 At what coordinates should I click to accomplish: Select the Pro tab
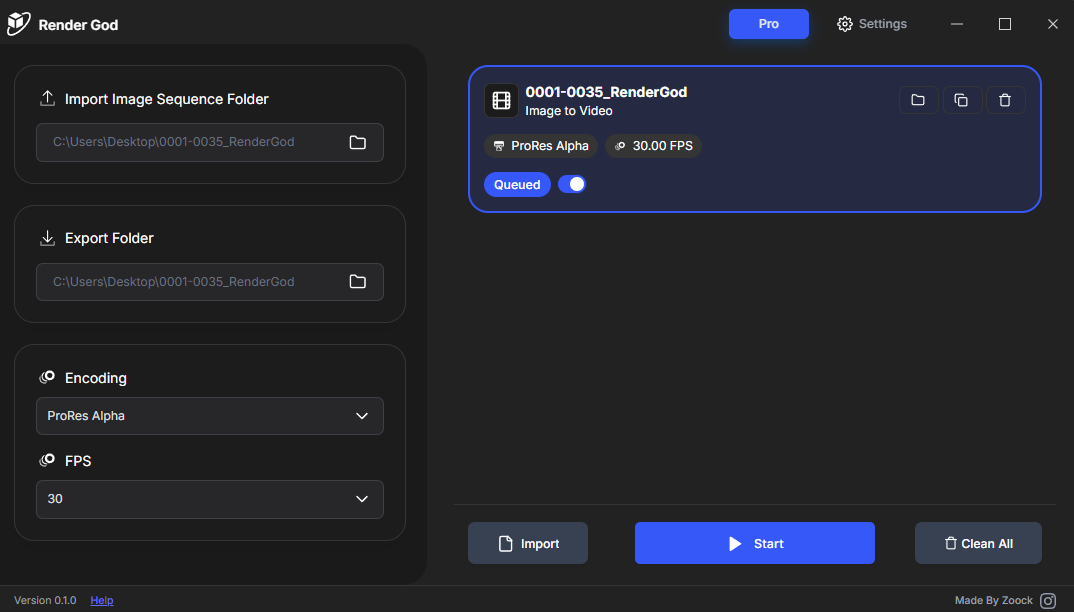769,23
